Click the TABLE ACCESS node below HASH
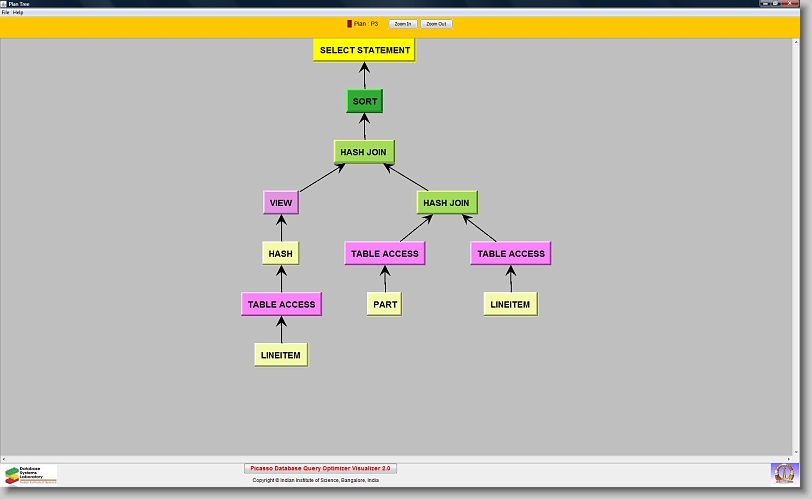 pyautogui.click(x=281, y=304)
